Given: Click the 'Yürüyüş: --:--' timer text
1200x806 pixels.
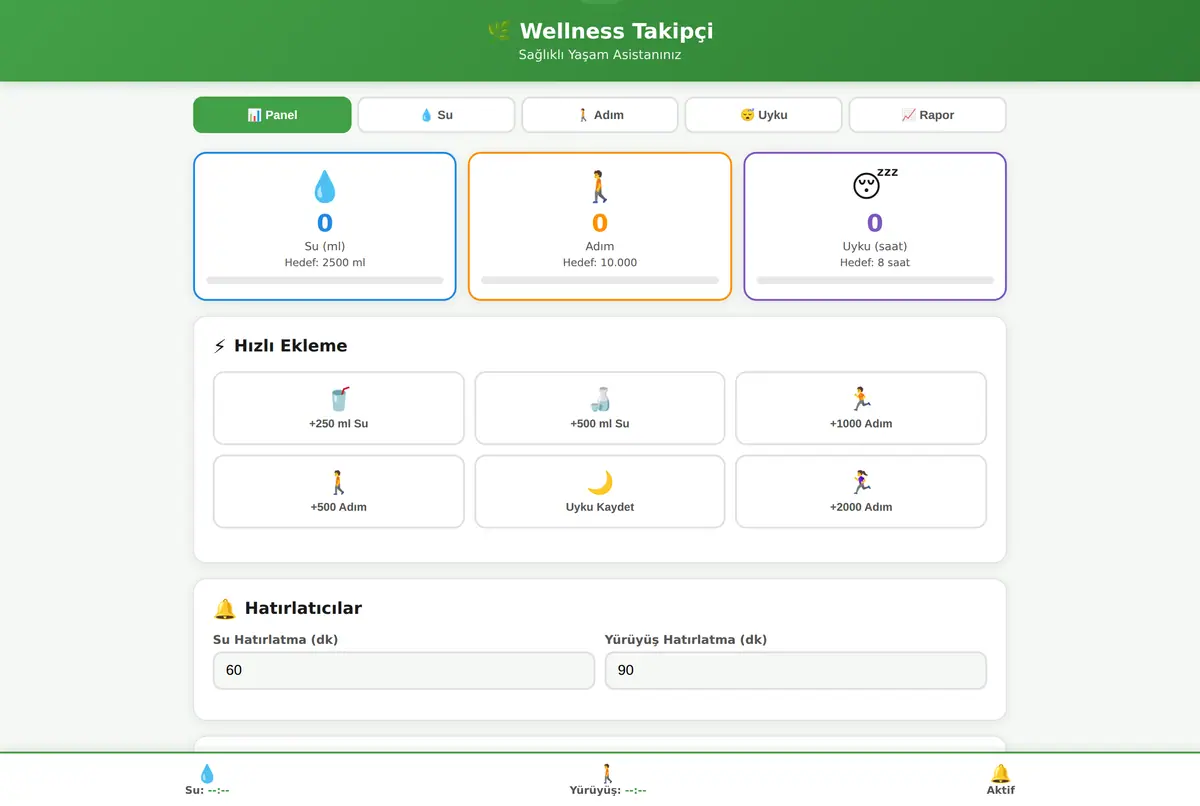Looking at the screenshot, I should pos(608,790).
